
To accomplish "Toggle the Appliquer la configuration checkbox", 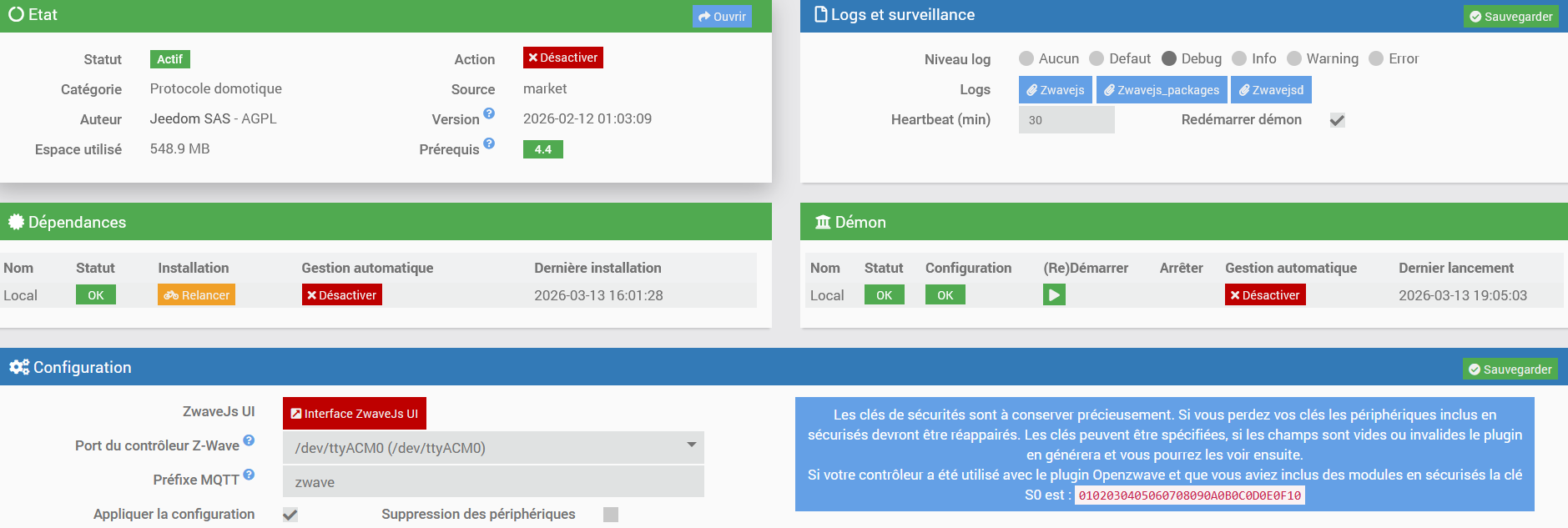I will tap(290, 515).
